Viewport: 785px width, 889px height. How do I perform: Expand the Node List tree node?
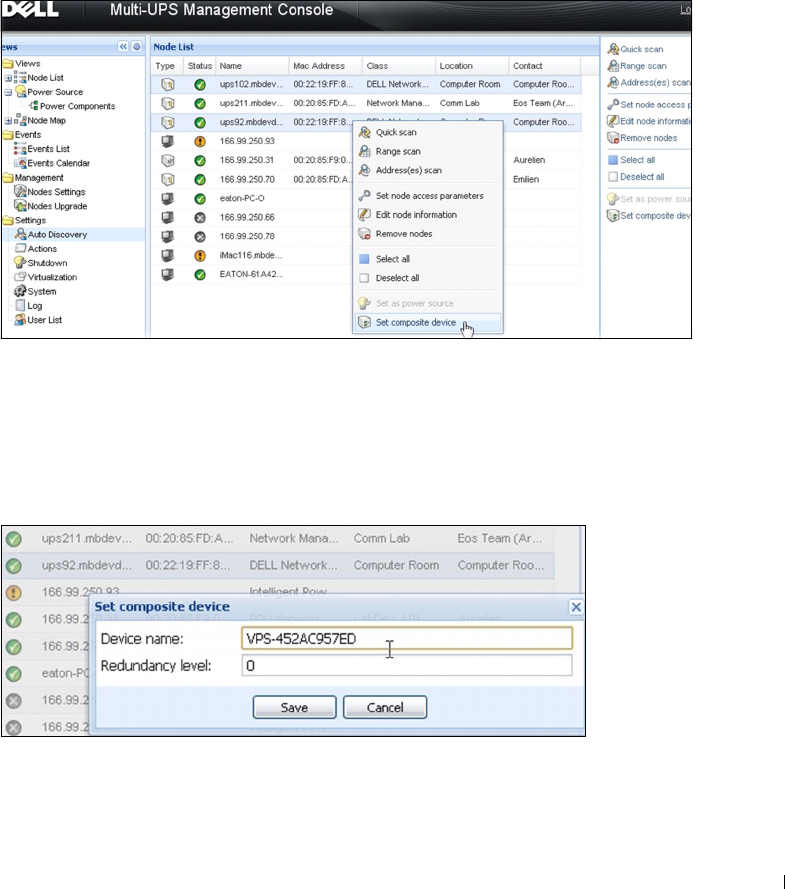click(x=9, y=78)
